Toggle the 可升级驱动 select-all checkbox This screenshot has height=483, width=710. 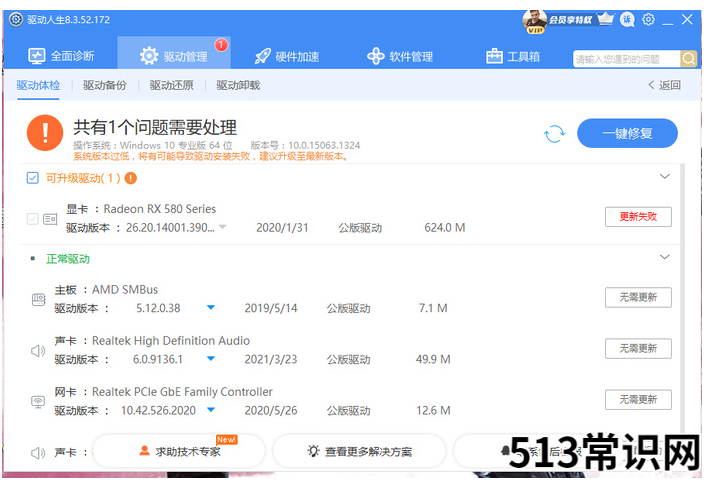click(33, 178)
